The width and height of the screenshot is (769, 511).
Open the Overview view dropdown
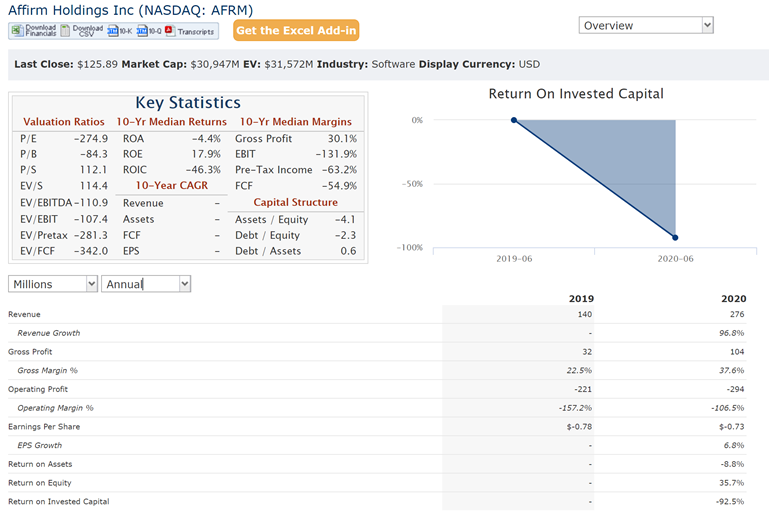click(646, 25)
